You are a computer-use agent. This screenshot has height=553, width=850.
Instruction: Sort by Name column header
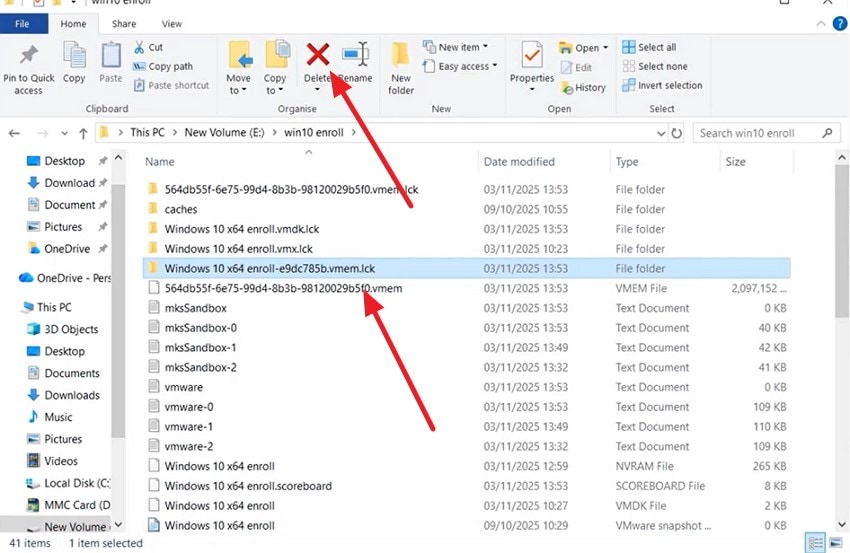(x=159, y=162)
